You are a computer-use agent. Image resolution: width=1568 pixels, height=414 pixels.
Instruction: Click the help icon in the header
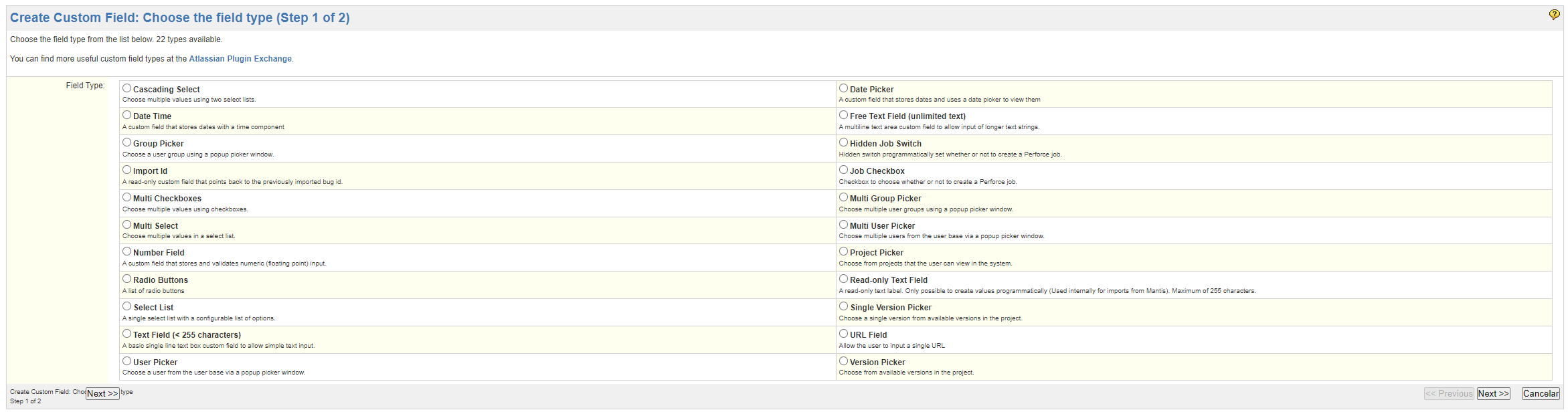1554,15
